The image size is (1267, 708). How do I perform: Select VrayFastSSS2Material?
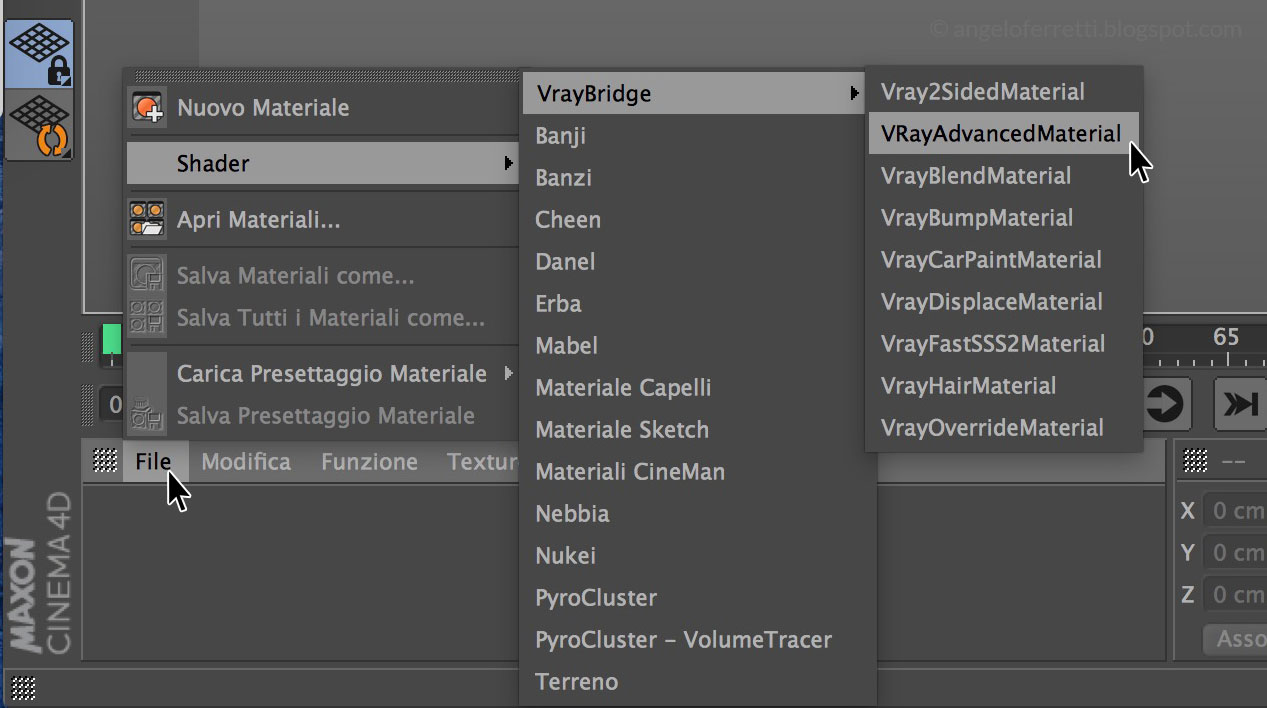(x=1004, y=344)
